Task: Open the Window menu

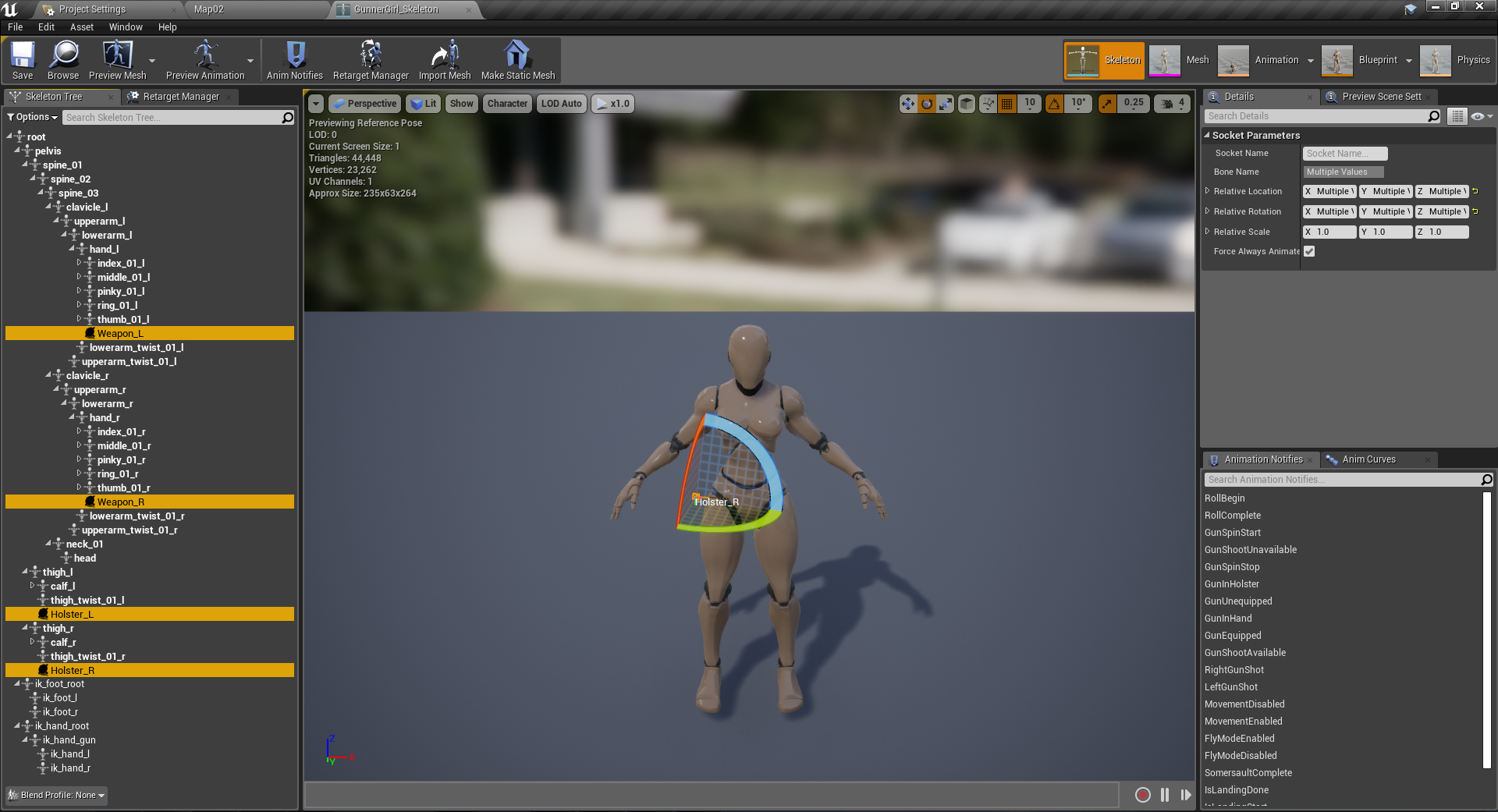Action: [126, 27]
